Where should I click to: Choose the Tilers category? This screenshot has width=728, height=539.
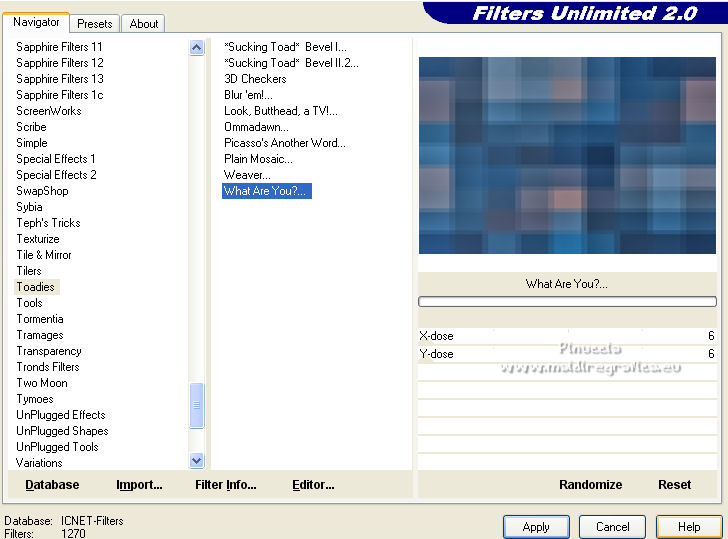click(x=29, y=271)
